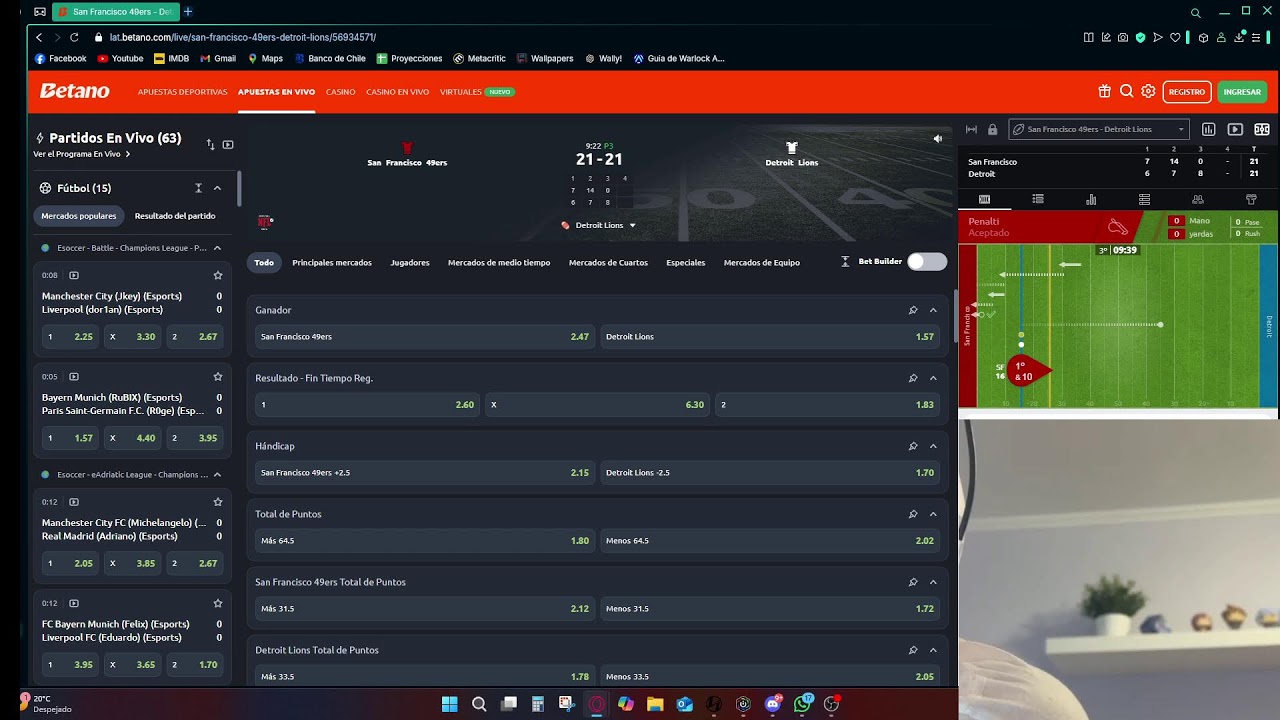Click the Betano logo
The image size is (1280, 720).
74,91
